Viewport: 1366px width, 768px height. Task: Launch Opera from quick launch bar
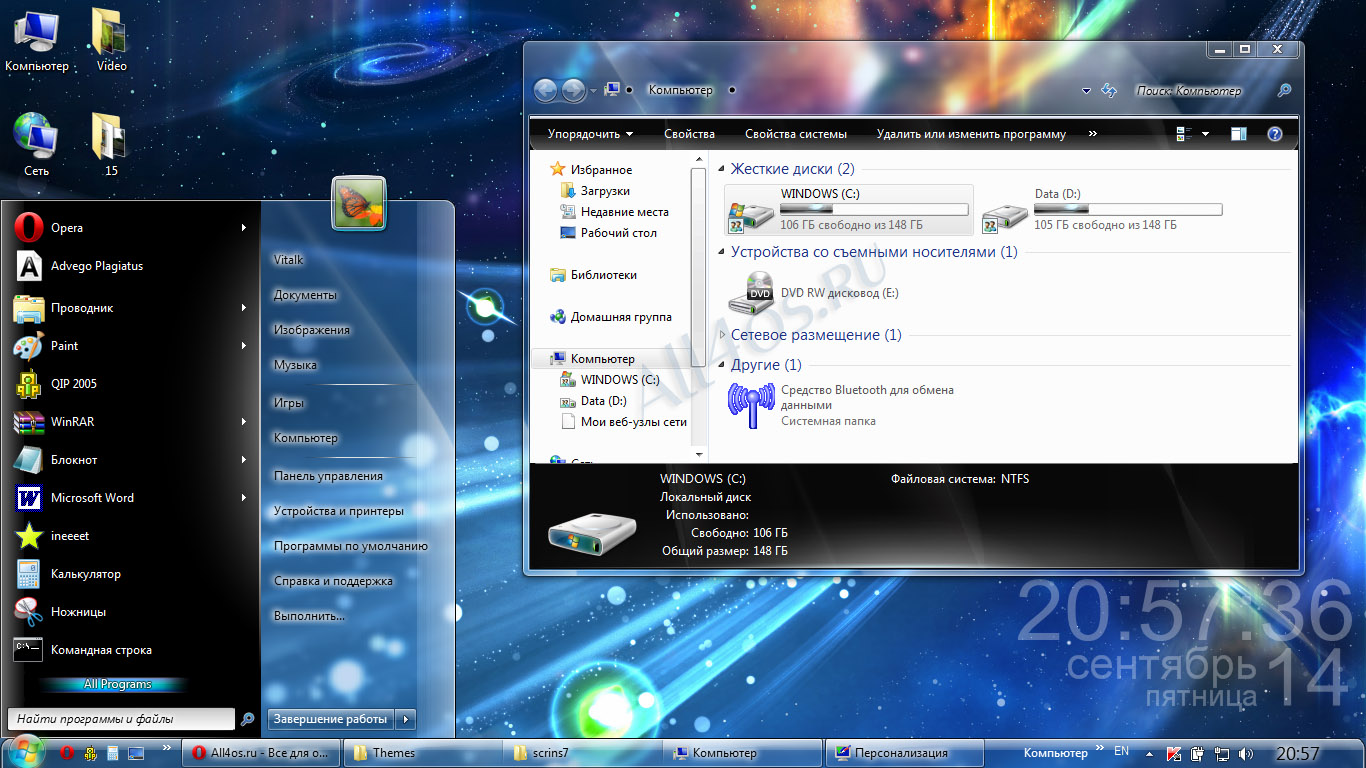tap(67, 753)
